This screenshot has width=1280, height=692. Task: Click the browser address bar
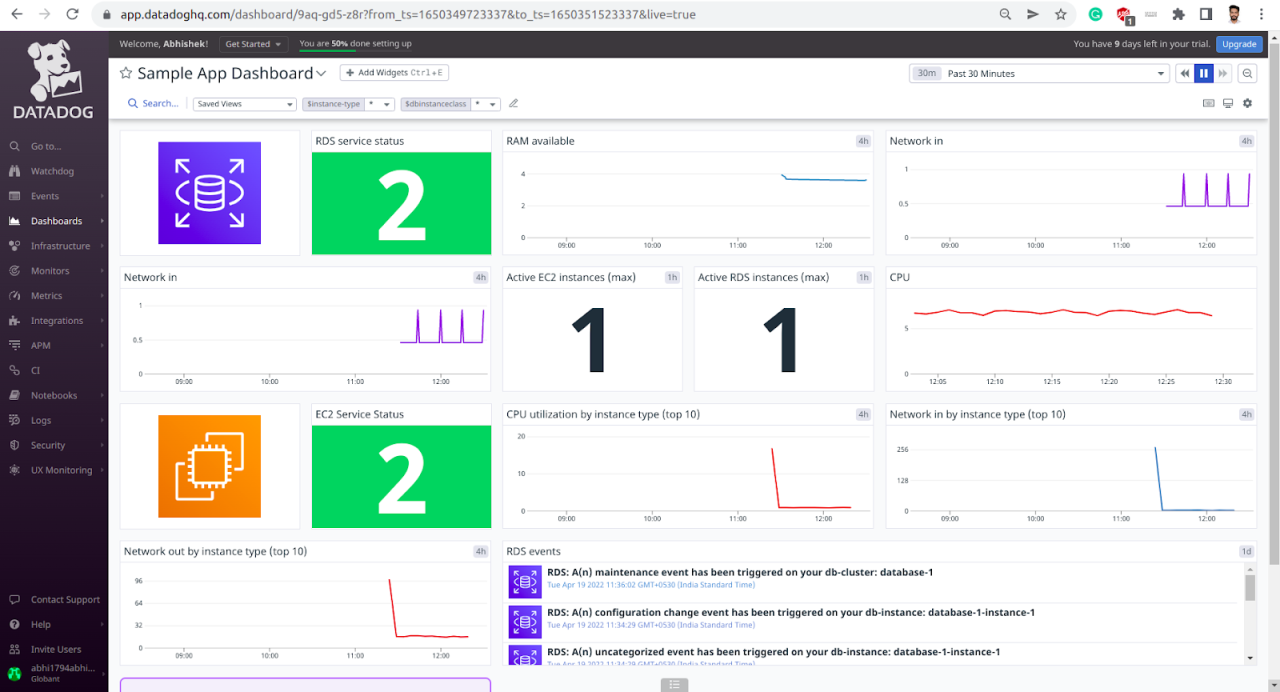click(540, 15)
